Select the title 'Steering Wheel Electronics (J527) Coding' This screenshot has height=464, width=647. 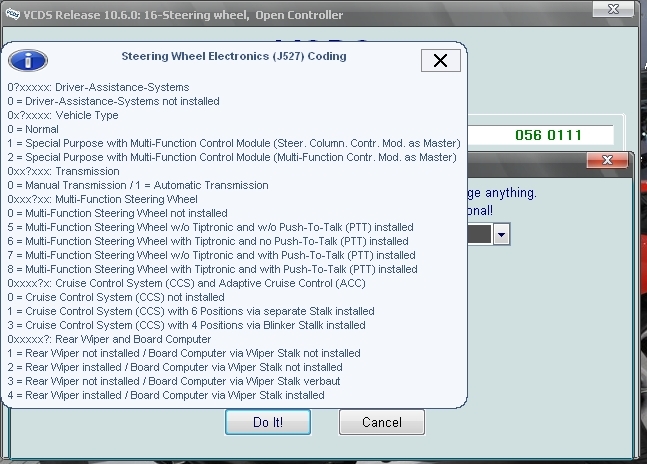234,56
